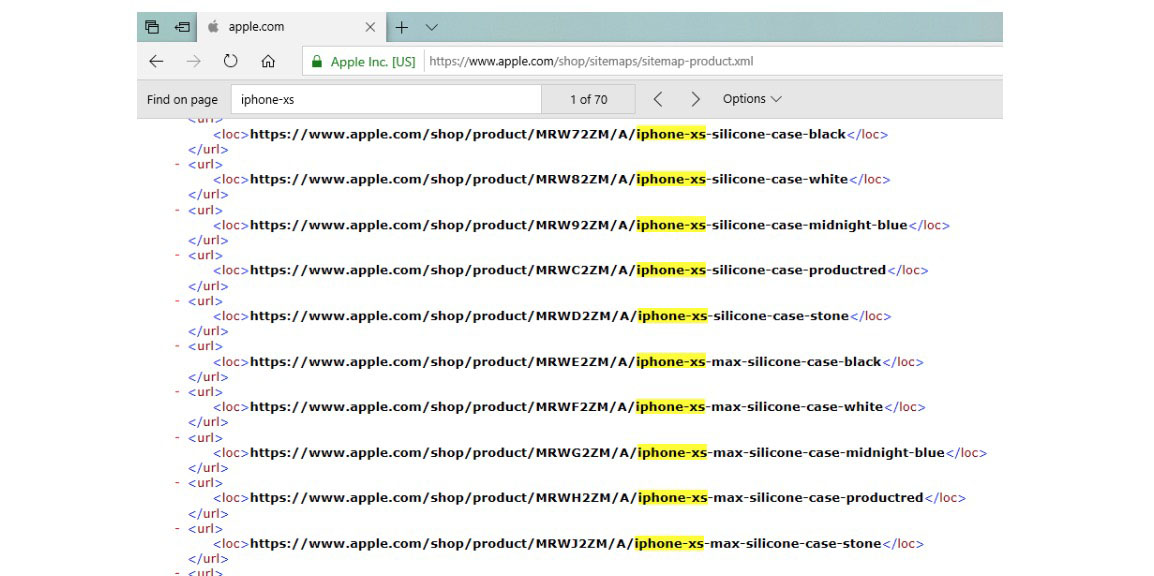Image resolution: width=1154 pixels, height=576 pixels.
Task: Click the MRWE2ZM max-silicone-case-black URL
Action: pyautogui.click(x=566, y=362)
